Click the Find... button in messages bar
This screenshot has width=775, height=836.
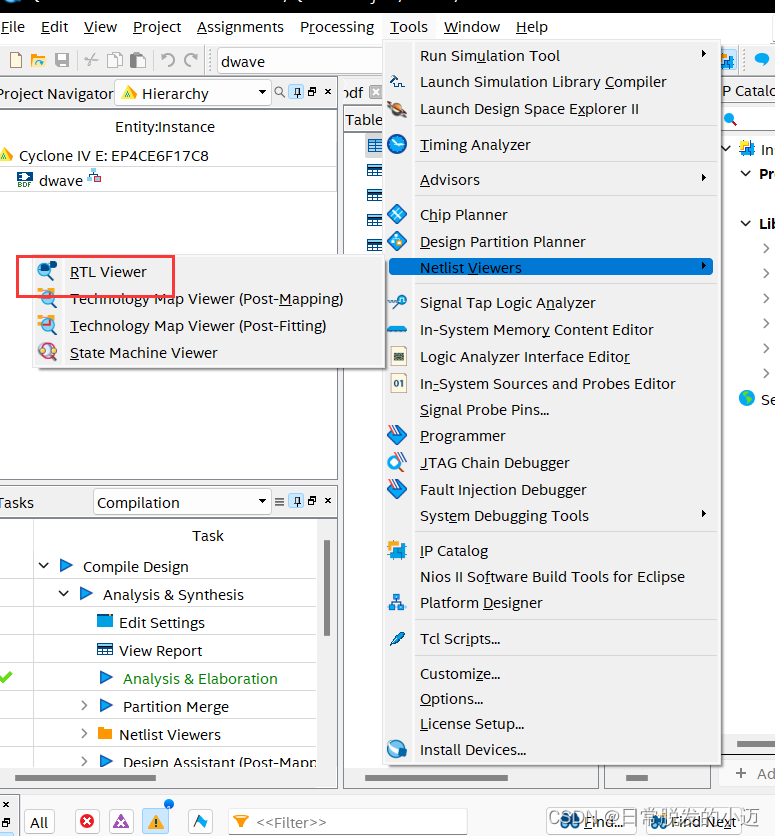pyautogui.click(x=593, y=821)
